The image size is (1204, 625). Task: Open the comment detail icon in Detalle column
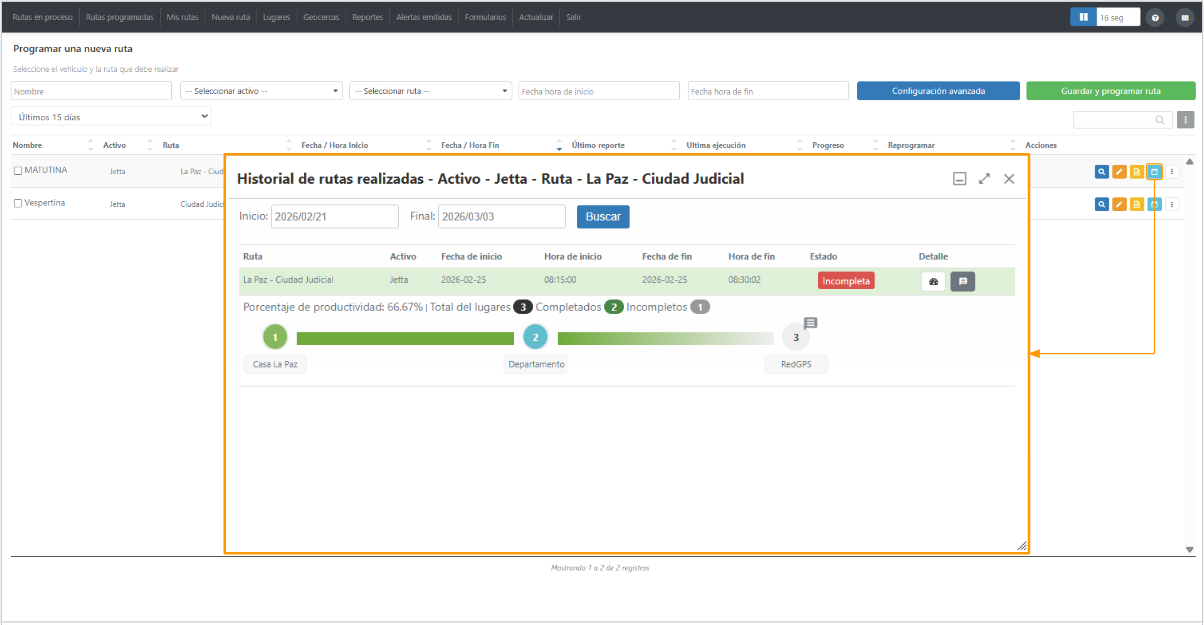pyautogui.click(x=962, y=281)
